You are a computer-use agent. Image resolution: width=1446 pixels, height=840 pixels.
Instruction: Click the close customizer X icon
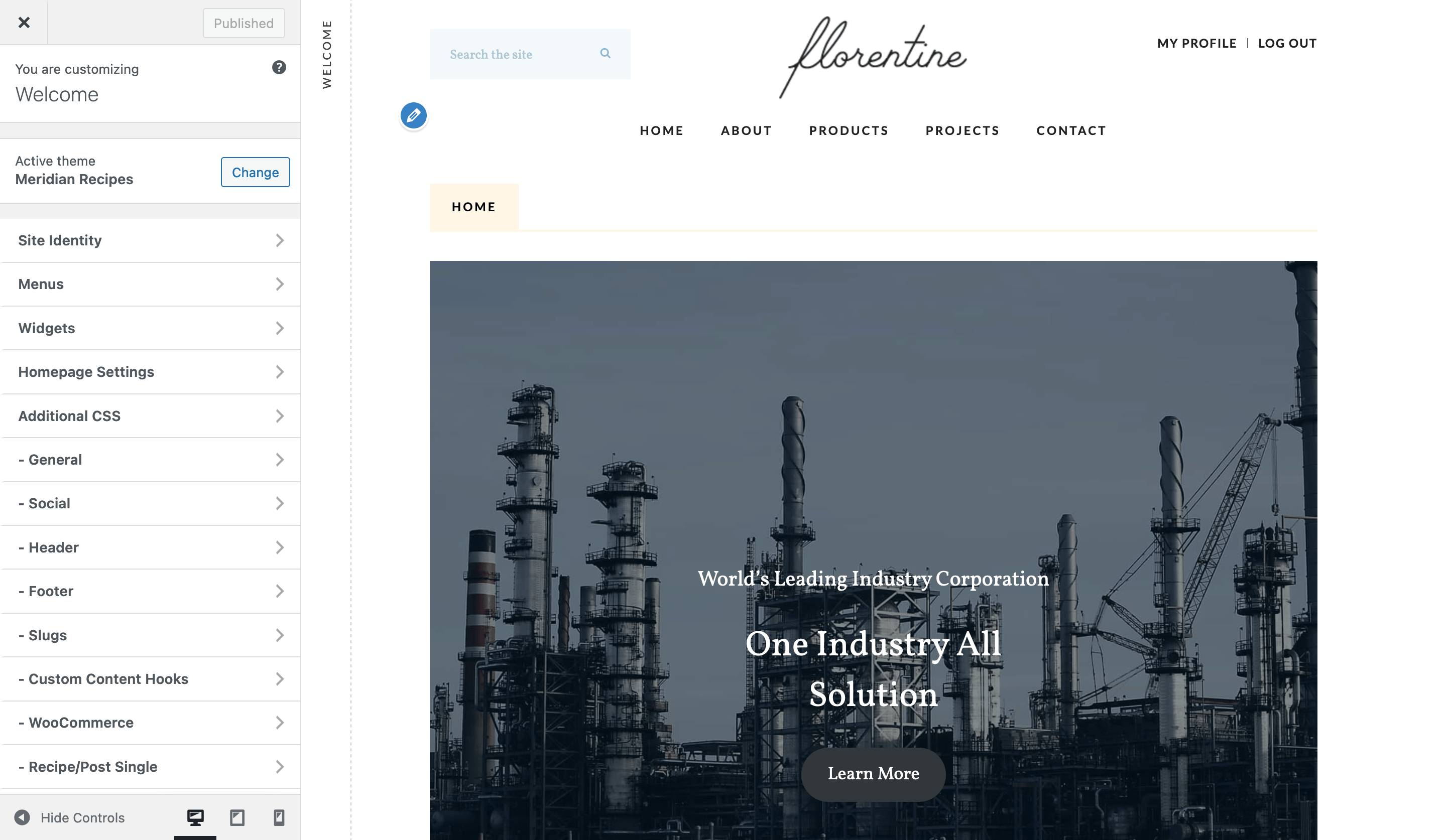pos(24,22)
